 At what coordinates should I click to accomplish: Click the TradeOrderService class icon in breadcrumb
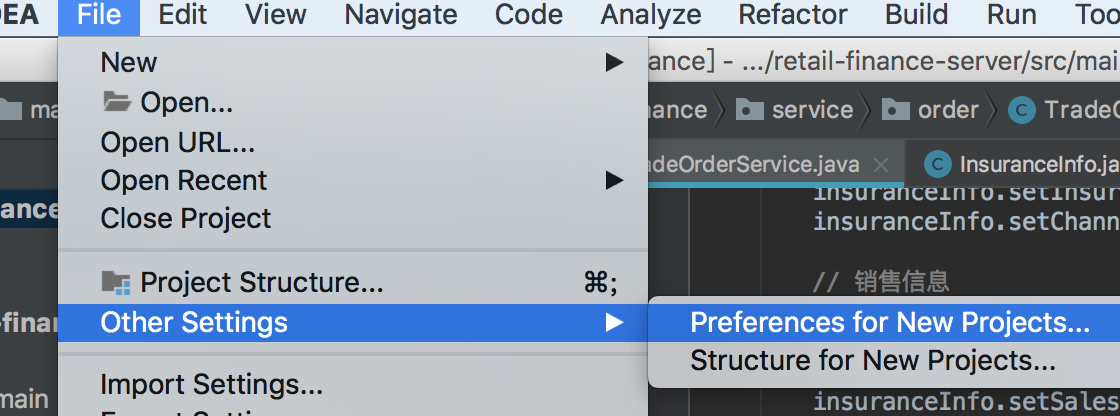[x=1021, y=110]
